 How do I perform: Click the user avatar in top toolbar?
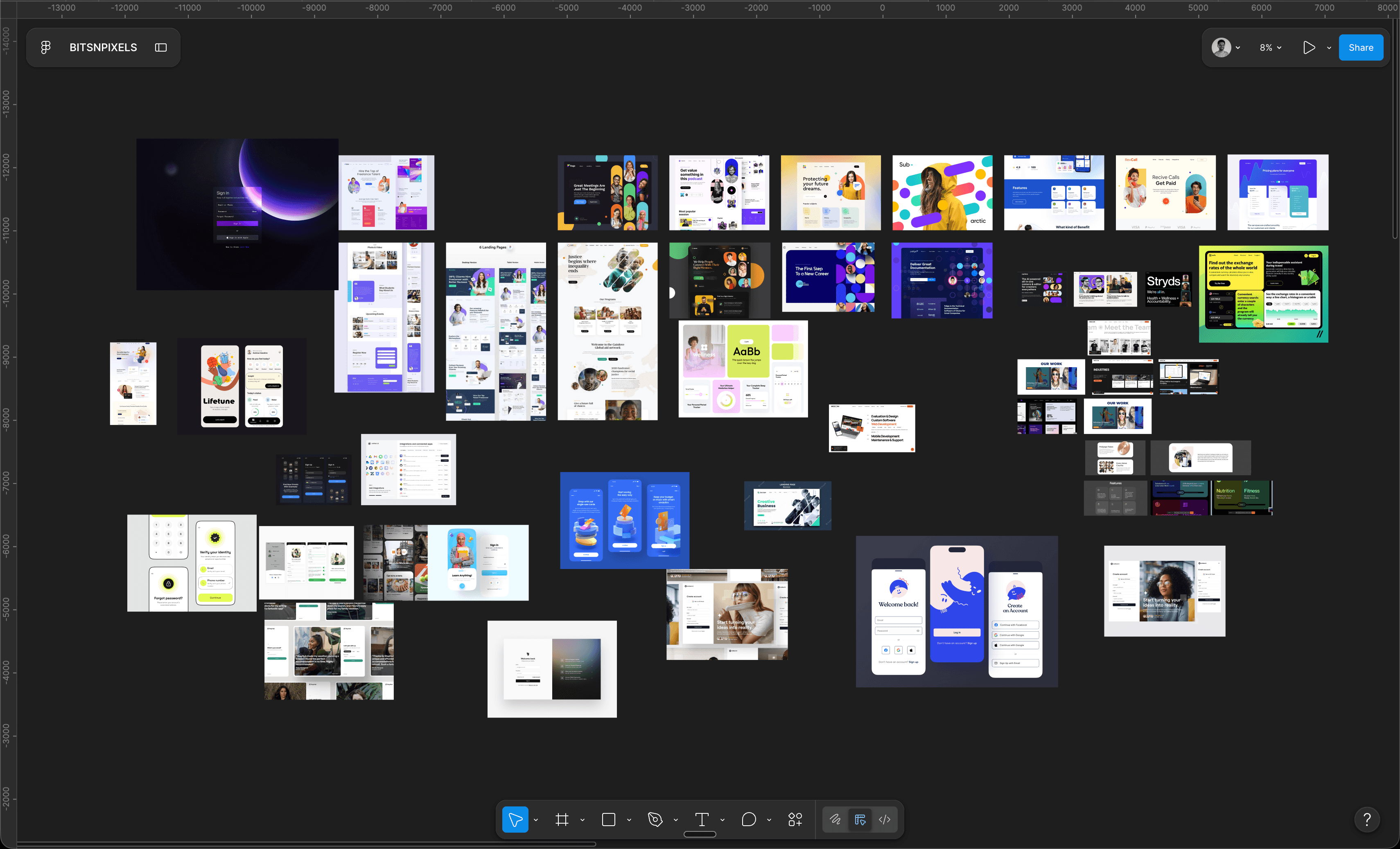point(1221,48)
